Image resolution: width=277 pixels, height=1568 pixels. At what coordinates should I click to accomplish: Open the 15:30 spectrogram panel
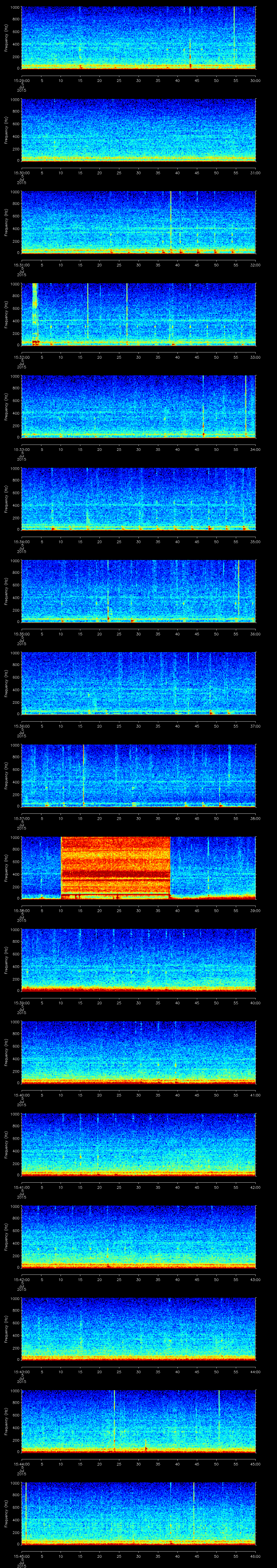[138, 130]
